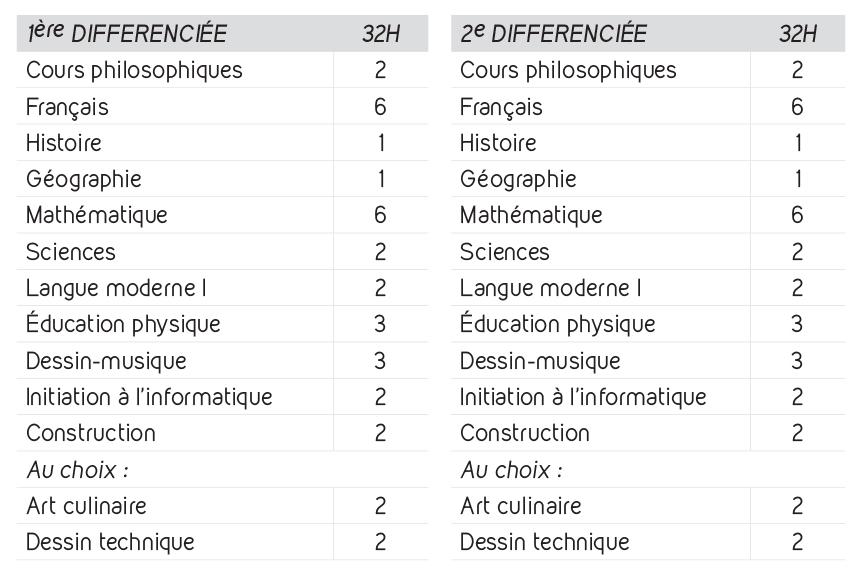Select Mathématique in the right table
The height and width of the screenshot is (576, 862).
[x=531, y=215]
